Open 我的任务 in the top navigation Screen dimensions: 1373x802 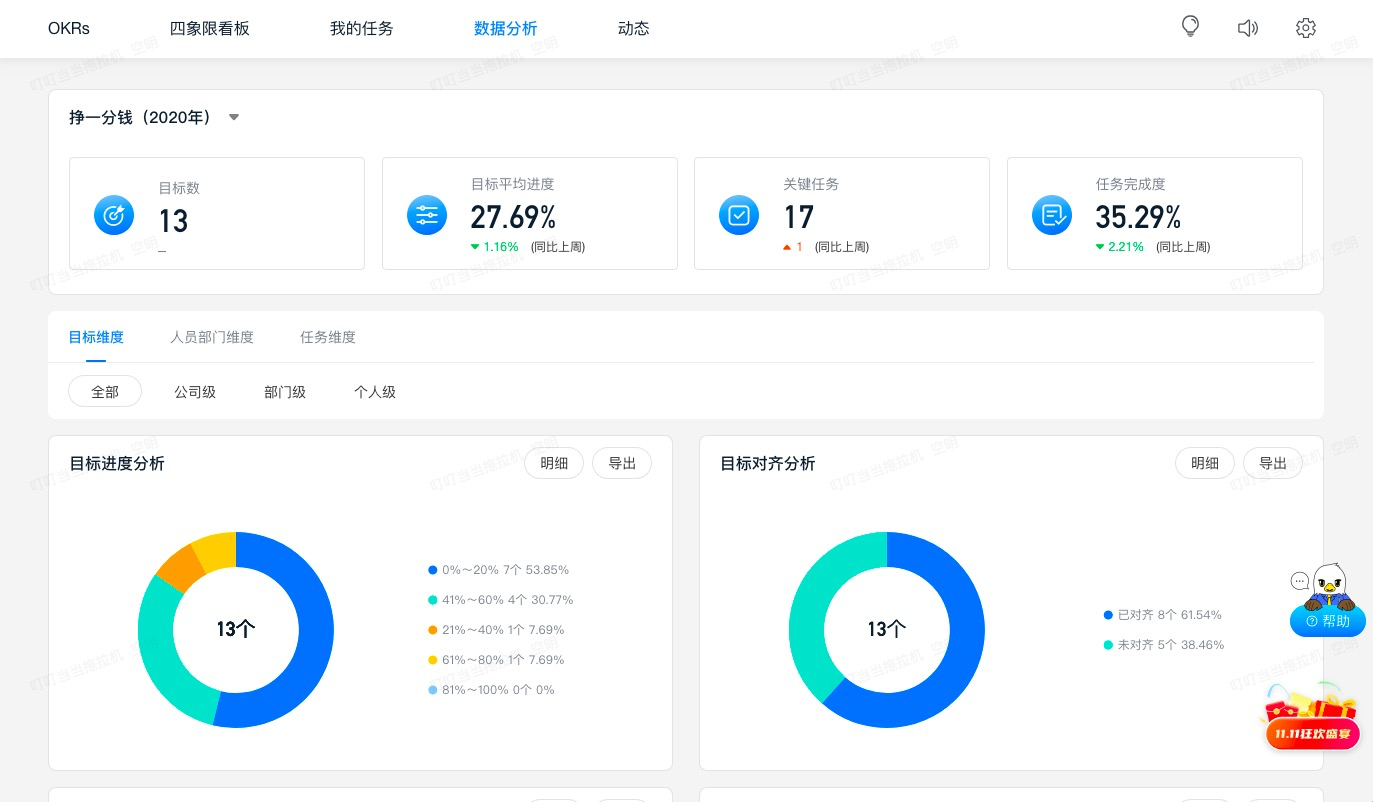tap(362, 28)
